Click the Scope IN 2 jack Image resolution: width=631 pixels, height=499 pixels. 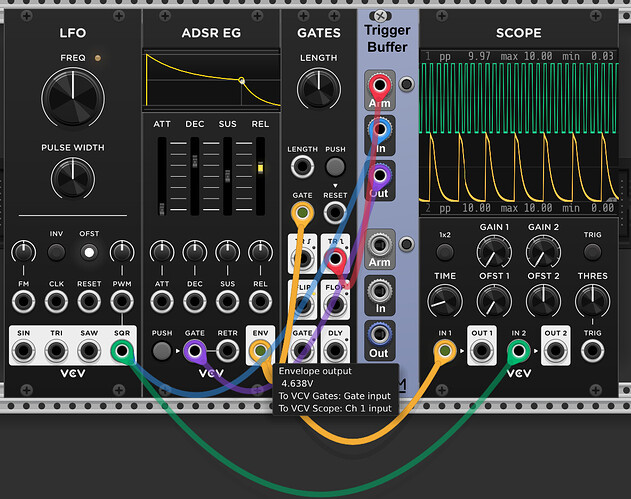point(518,351)
